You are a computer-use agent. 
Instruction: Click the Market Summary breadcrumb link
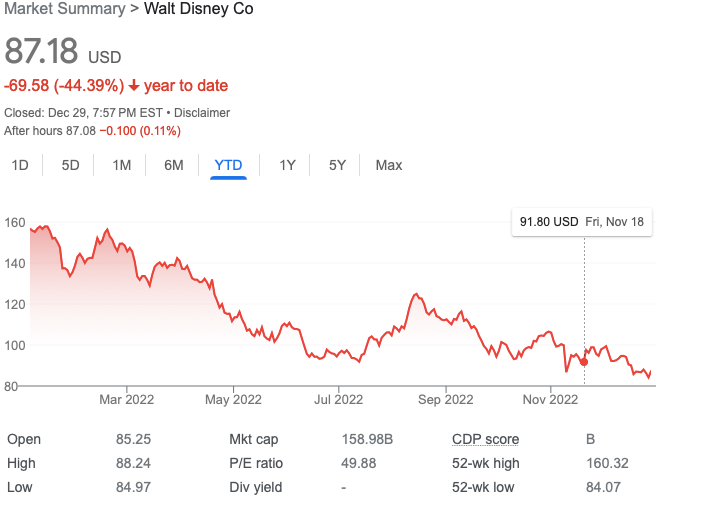(65, 9)
